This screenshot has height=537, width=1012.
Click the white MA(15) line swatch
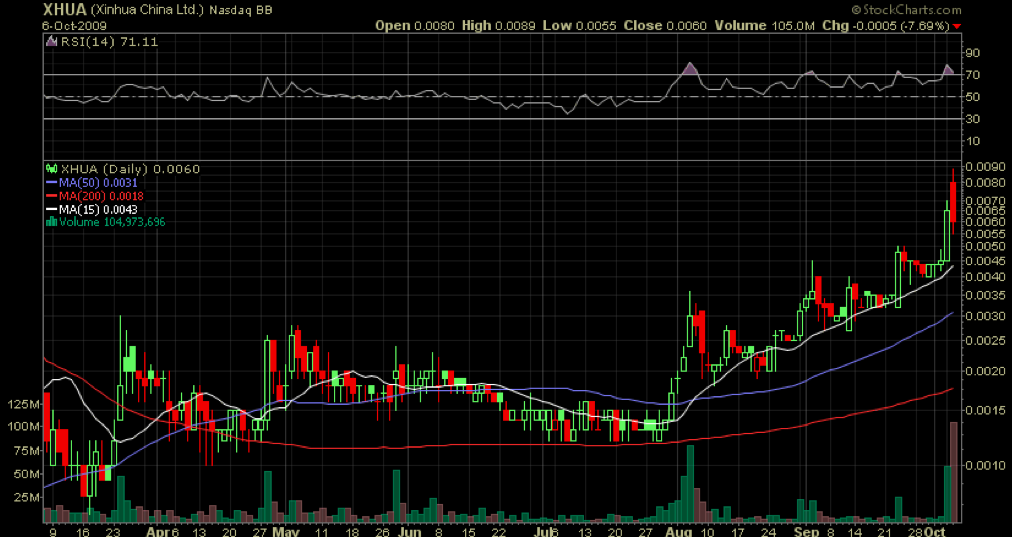52,210
